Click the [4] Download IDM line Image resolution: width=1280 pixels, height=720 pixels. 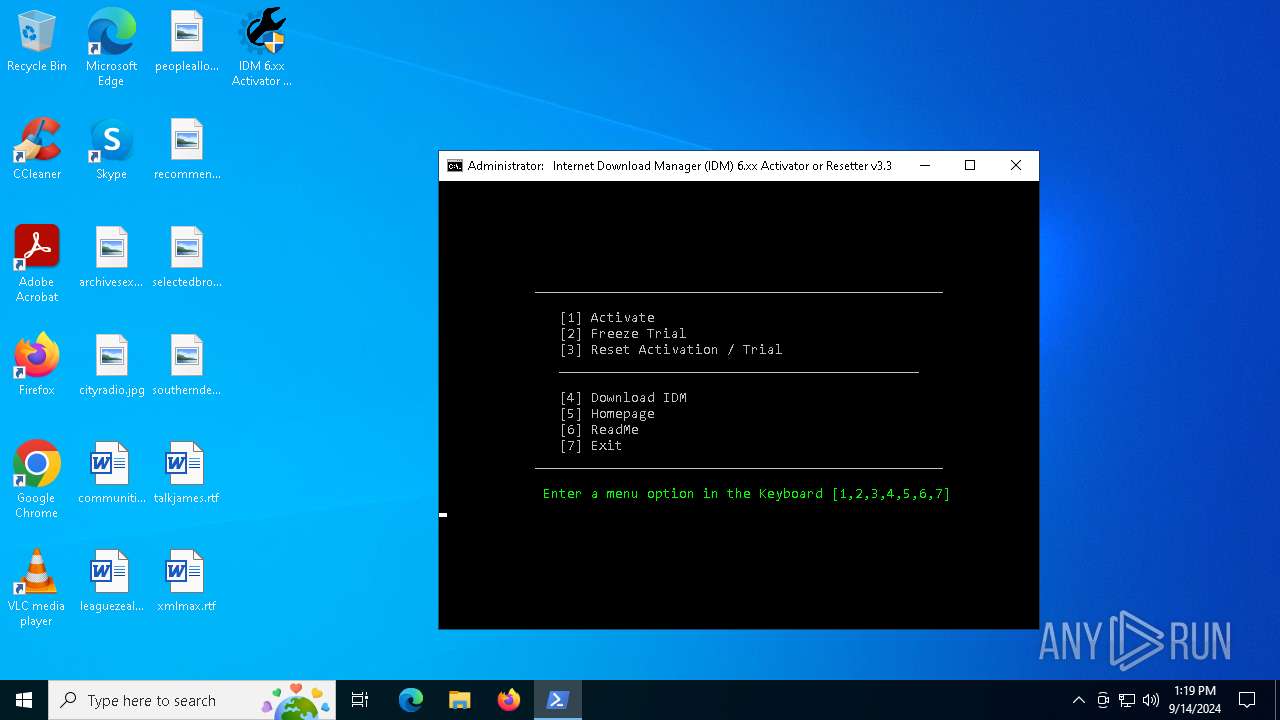(623, 398)
